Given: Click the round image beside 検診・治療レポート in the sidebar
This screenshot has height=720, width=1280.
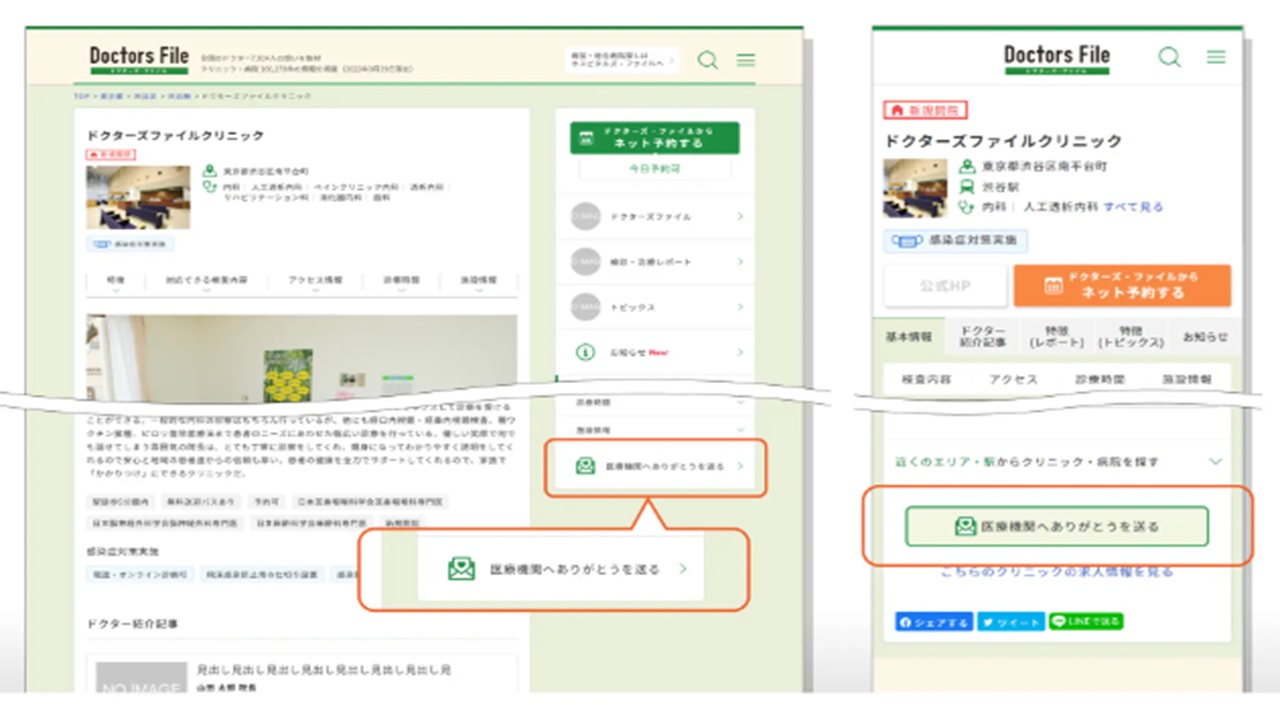Looking at the screenshot, I should [586, 261].
